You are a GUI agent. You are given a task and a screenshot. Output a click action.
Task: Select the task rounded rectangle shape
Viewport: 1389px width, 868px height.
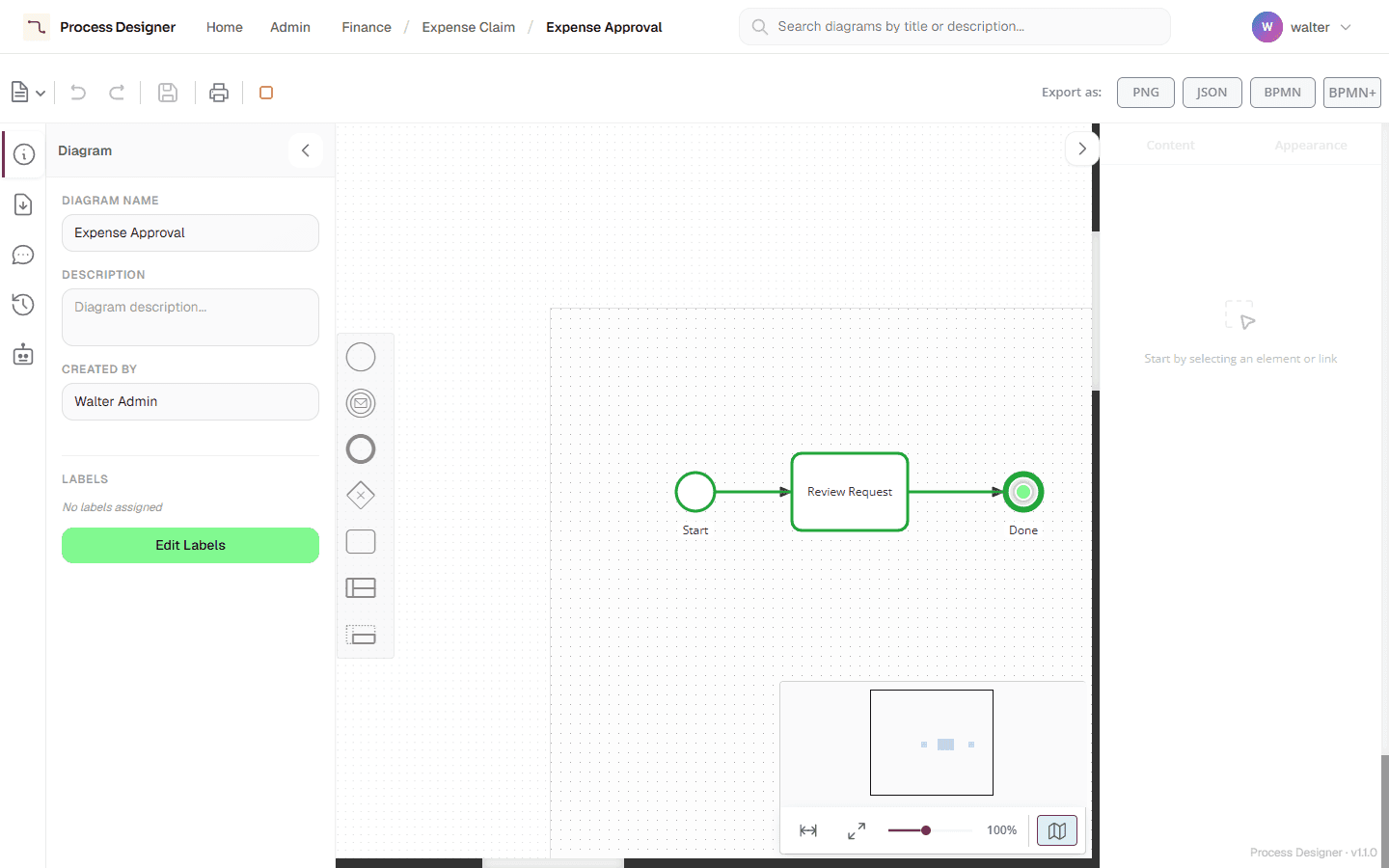361,542
